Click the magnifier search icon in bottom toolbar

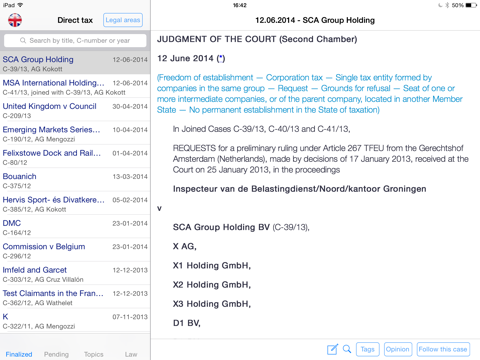coord(347,349)
